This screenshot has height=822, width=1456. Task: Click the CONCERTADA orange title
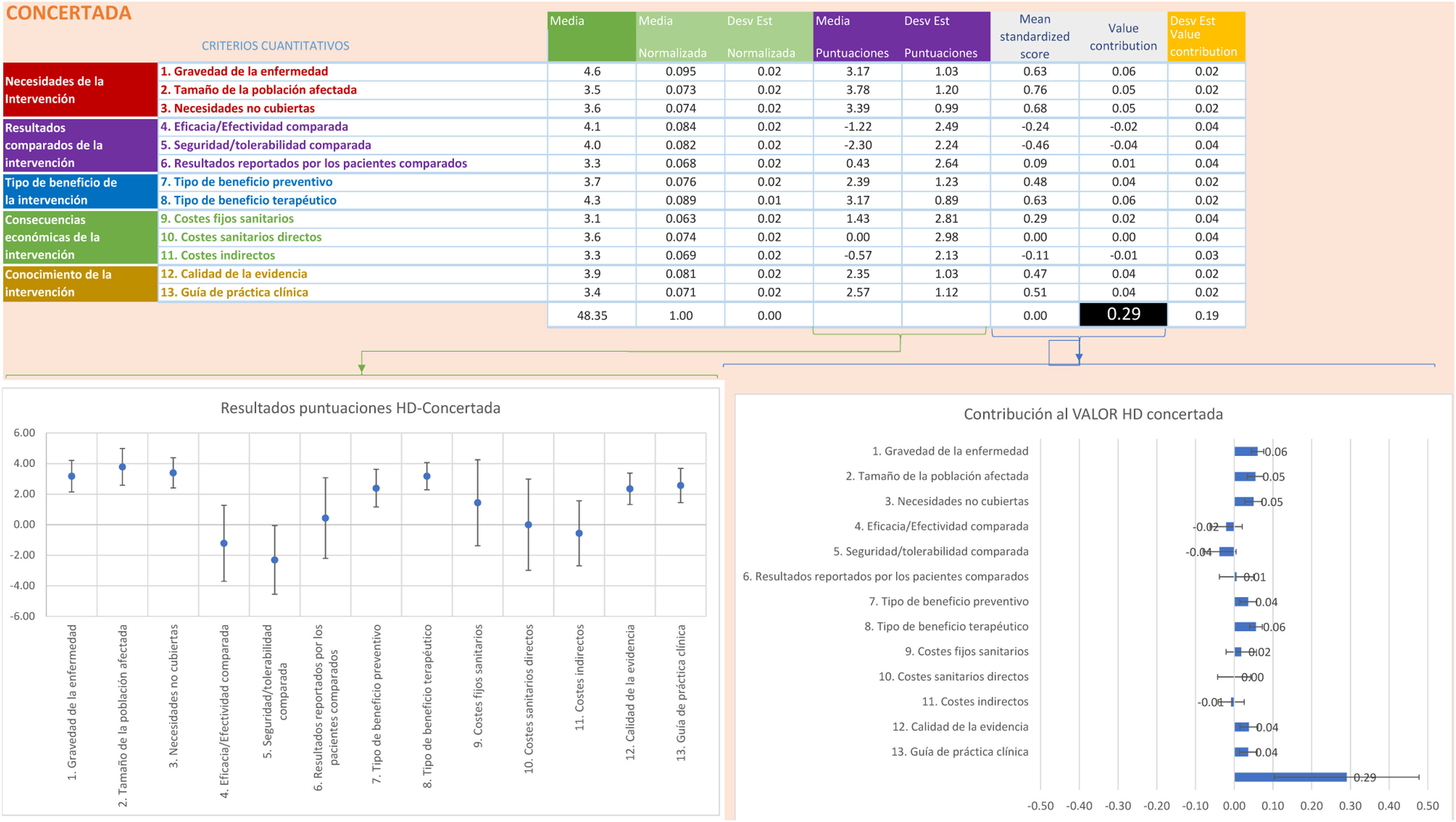(x=68, y=13)
